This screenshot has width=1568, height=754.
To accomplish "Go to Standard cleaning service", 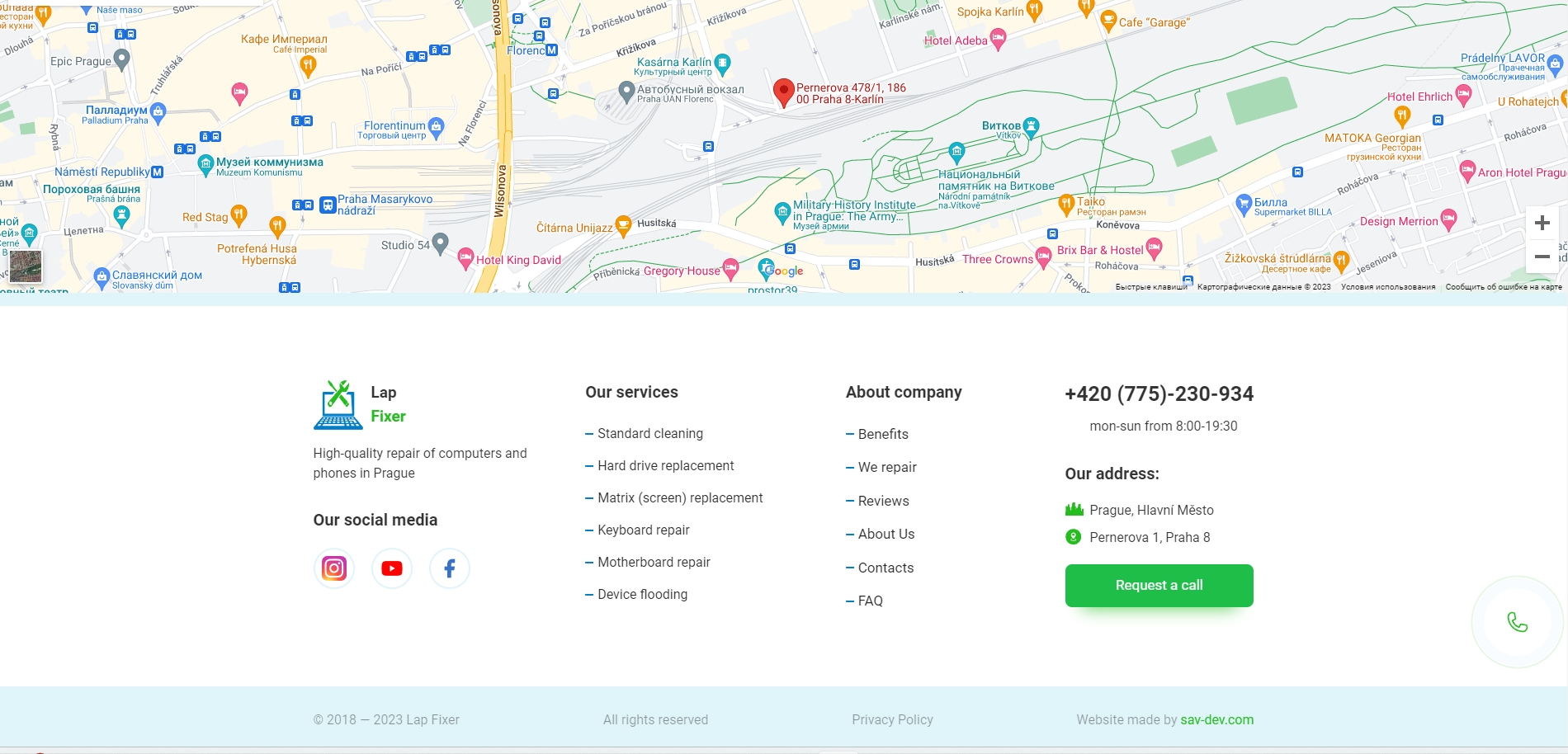I will point(649,434).
